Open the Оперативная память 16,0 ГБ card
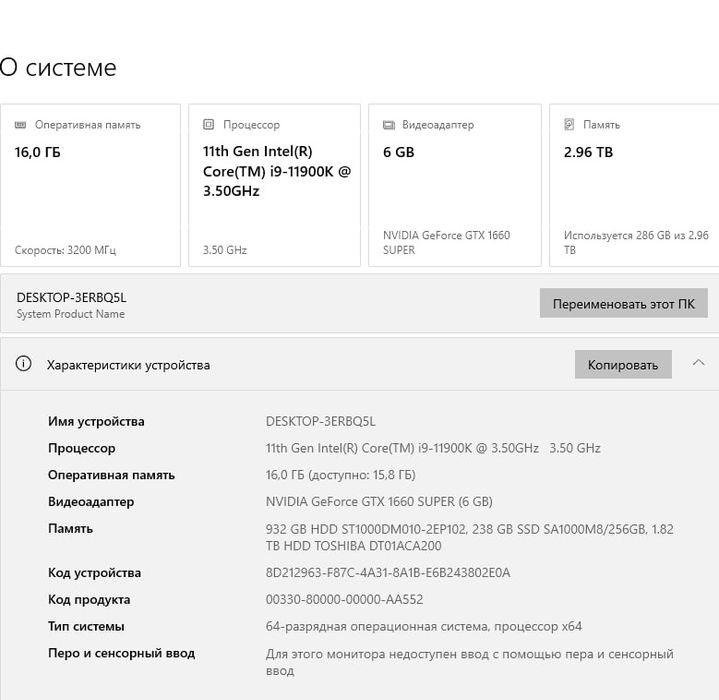The width and height of the screenshot is (719, 700). pyautogui.click(x=90, y=185)
